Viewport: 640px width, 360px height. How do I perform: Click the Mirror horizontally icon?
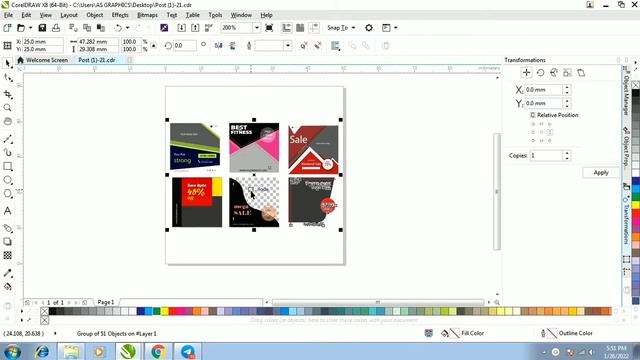point(218,46)
